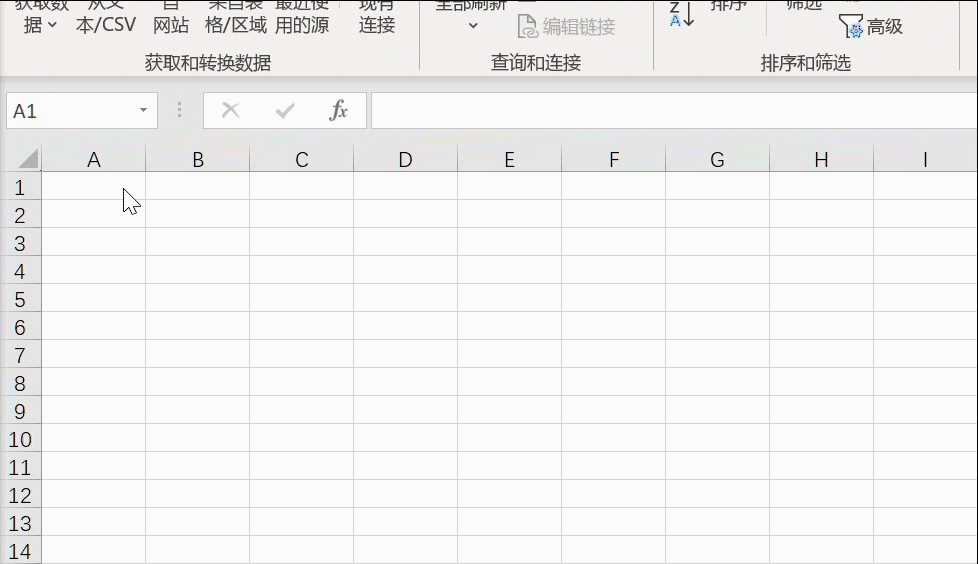Screen dimensions: 978x564
Task: Select row 9 header
Action: pos(20,412)
